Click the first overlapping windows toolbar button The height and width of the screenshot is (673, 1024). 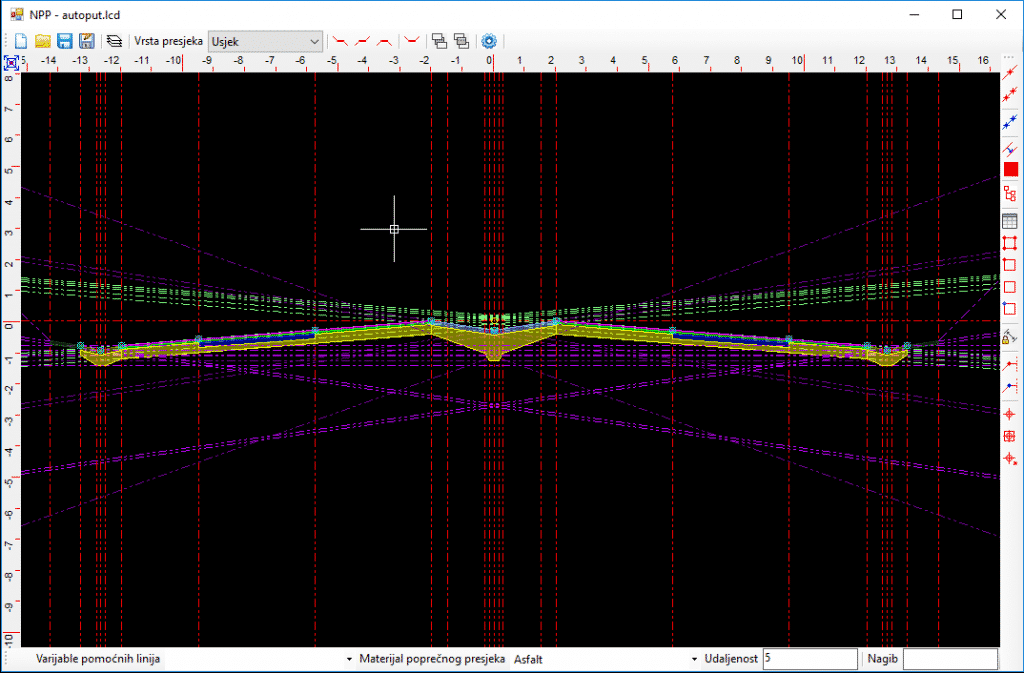(x=438, y=41)
